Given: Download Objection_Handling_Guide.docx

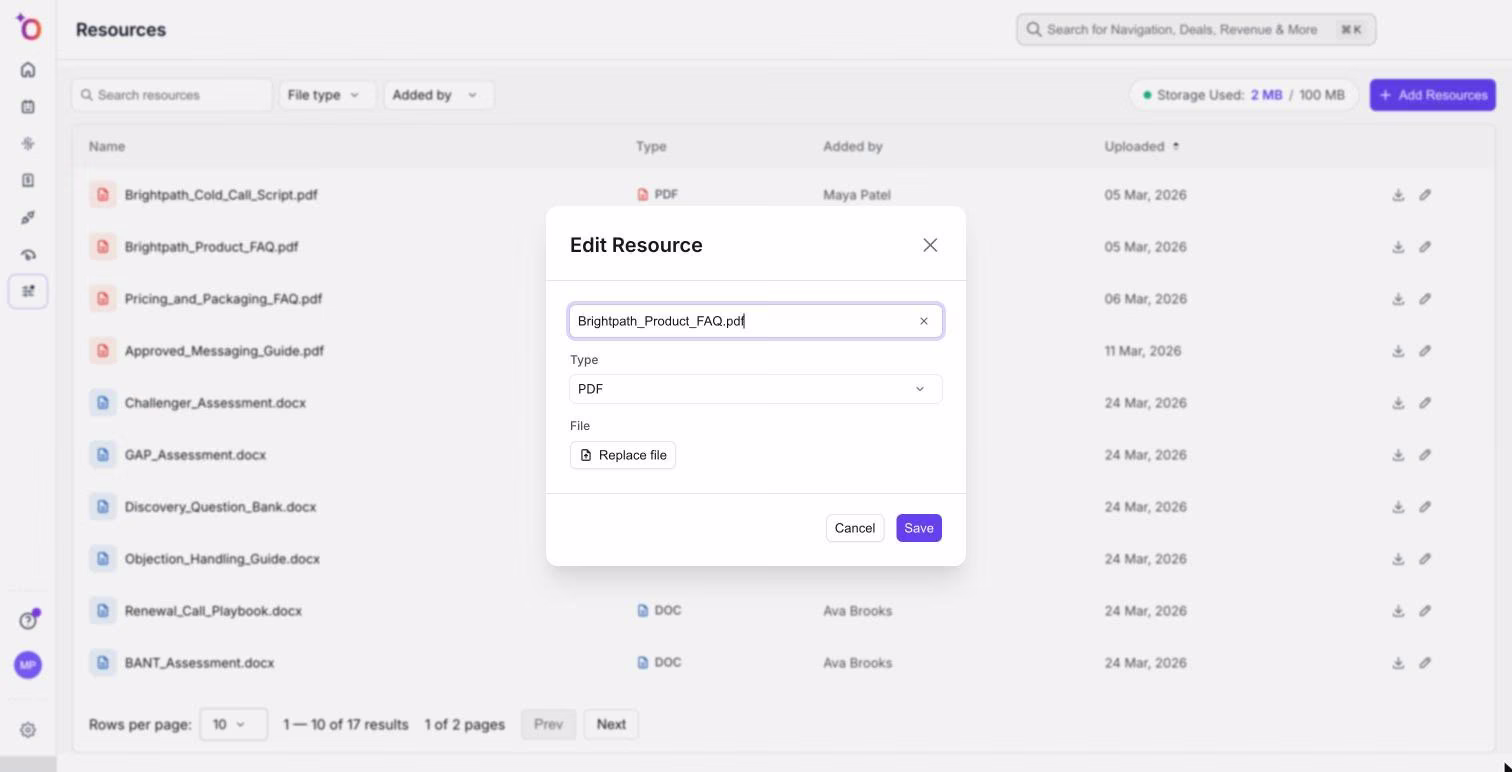Looking at the screenshot, I should click(1398, 559).
